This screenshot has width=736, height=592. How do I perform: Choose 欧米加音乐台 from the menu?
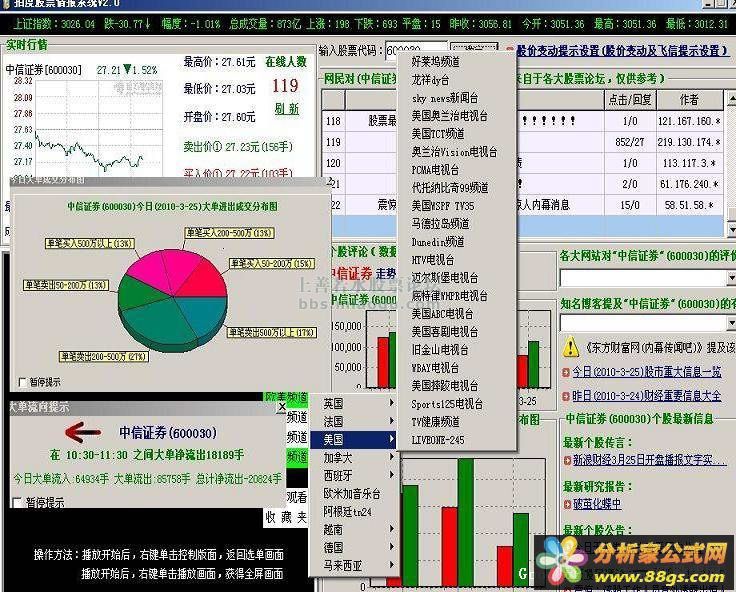click(x=354, y=493)
